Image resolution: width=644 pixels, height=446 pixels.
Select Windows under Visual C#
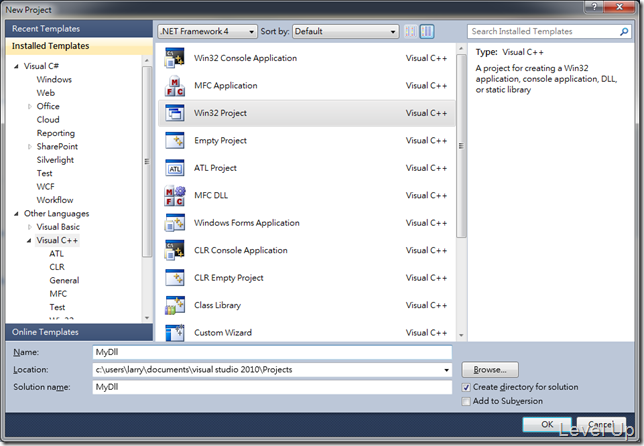pyautogui.click(x=54, y=79)
